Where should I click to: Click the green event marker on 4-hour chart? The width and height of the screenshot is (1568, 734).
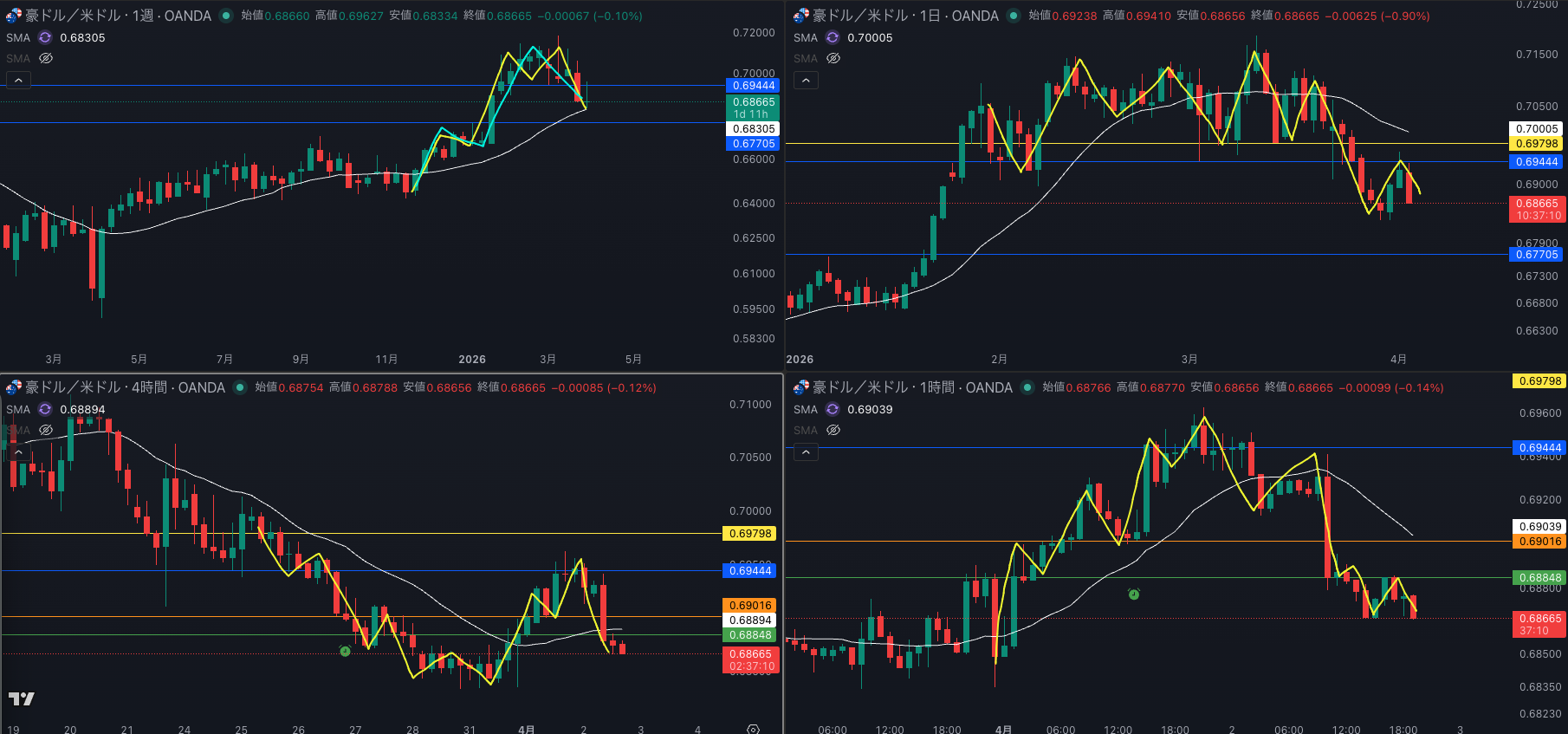tap(345, 651)
